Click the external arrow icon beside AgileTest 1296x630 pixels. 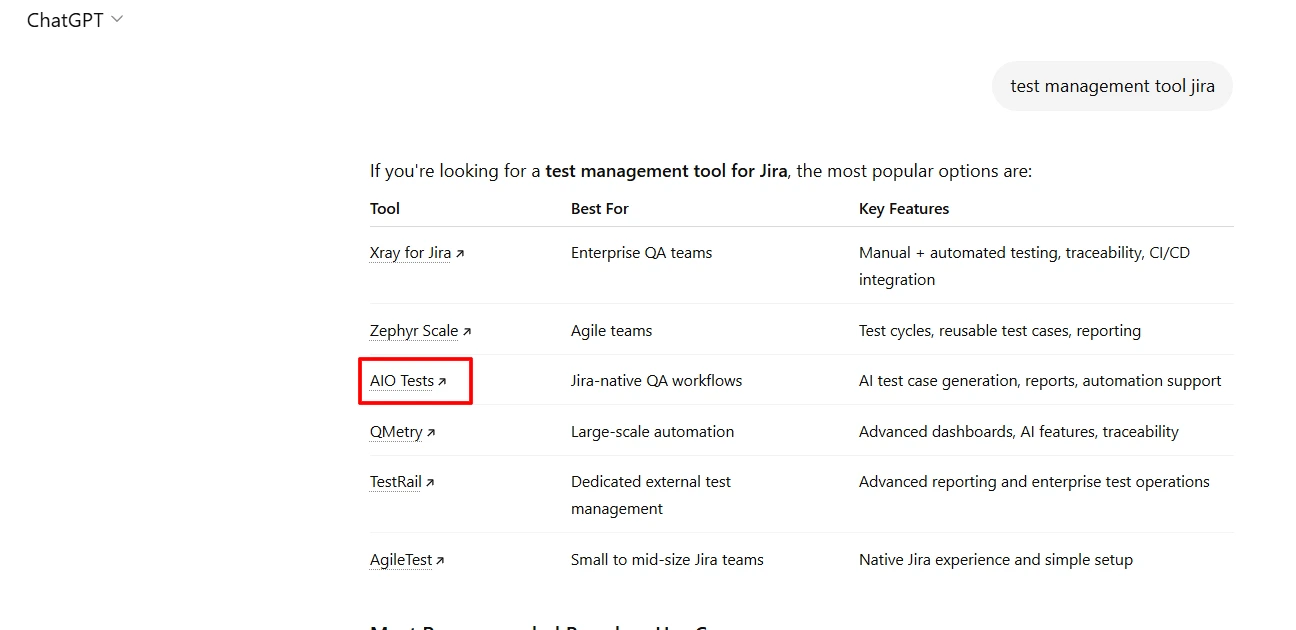439,561
